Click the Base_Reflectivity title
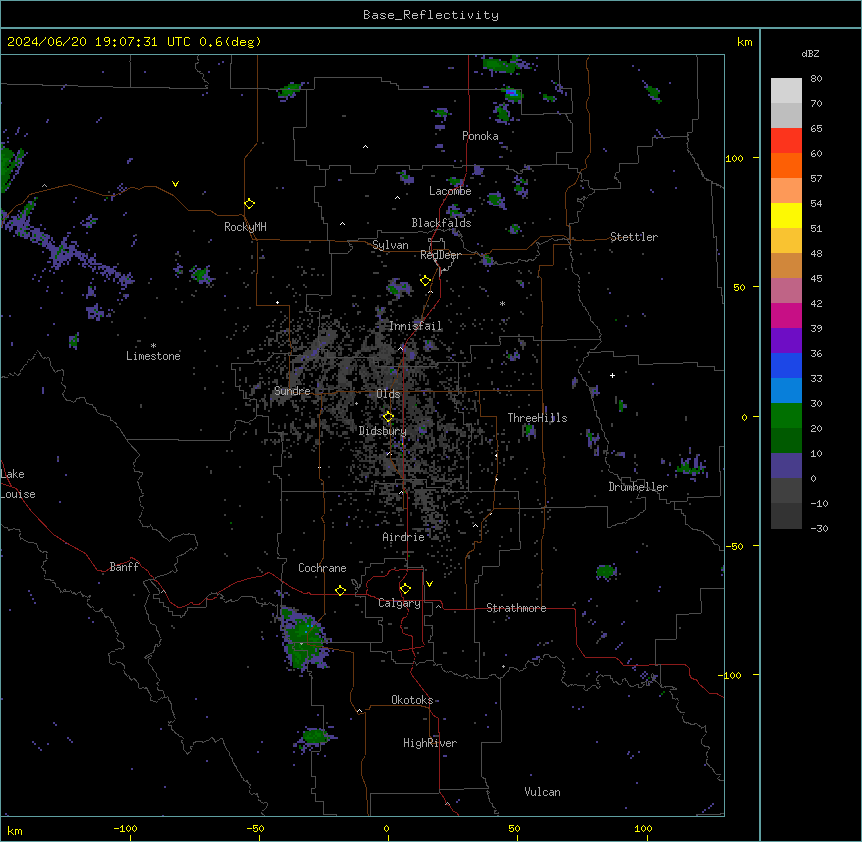862x842 pixels. (431, 15)
